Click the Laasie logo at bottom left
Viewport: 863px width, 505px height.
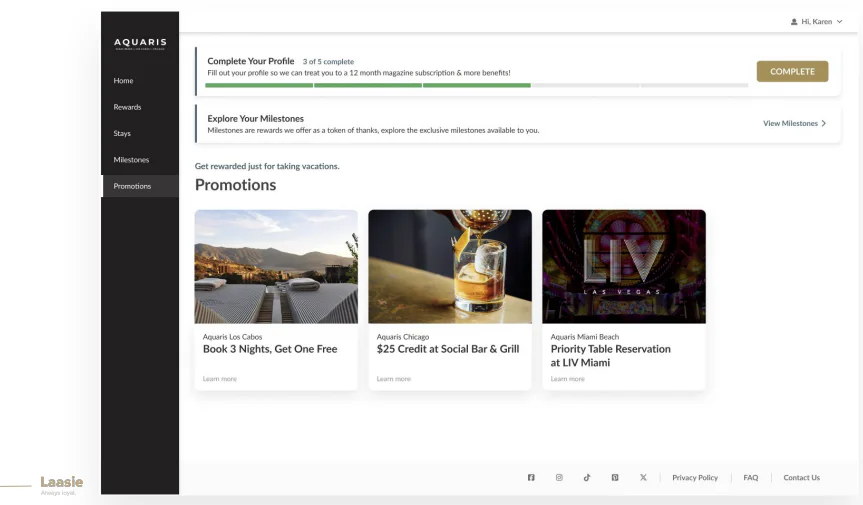(x=61, y=485)
